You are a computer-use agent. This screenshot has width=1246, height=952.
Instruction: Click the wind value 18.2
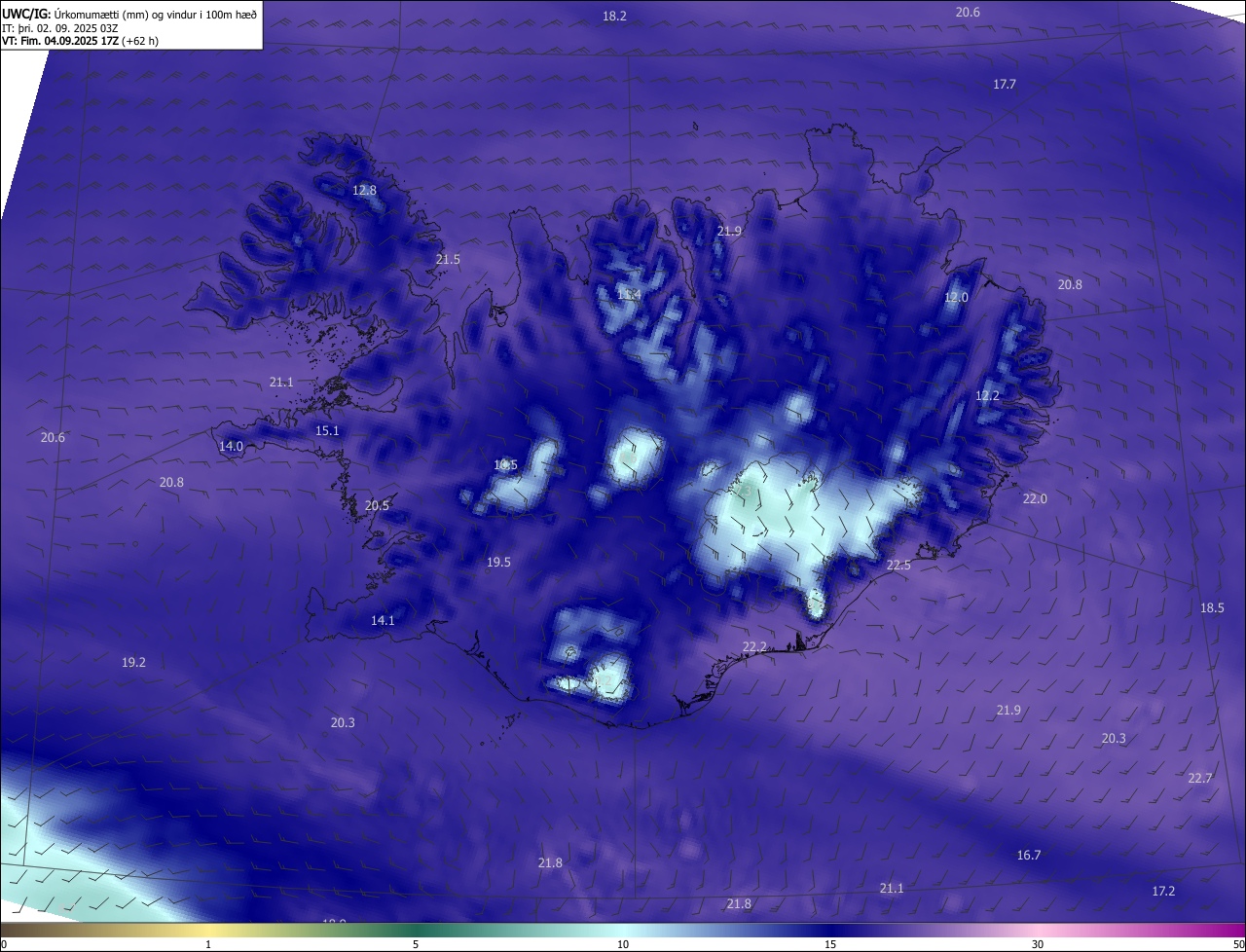(614, 16)
